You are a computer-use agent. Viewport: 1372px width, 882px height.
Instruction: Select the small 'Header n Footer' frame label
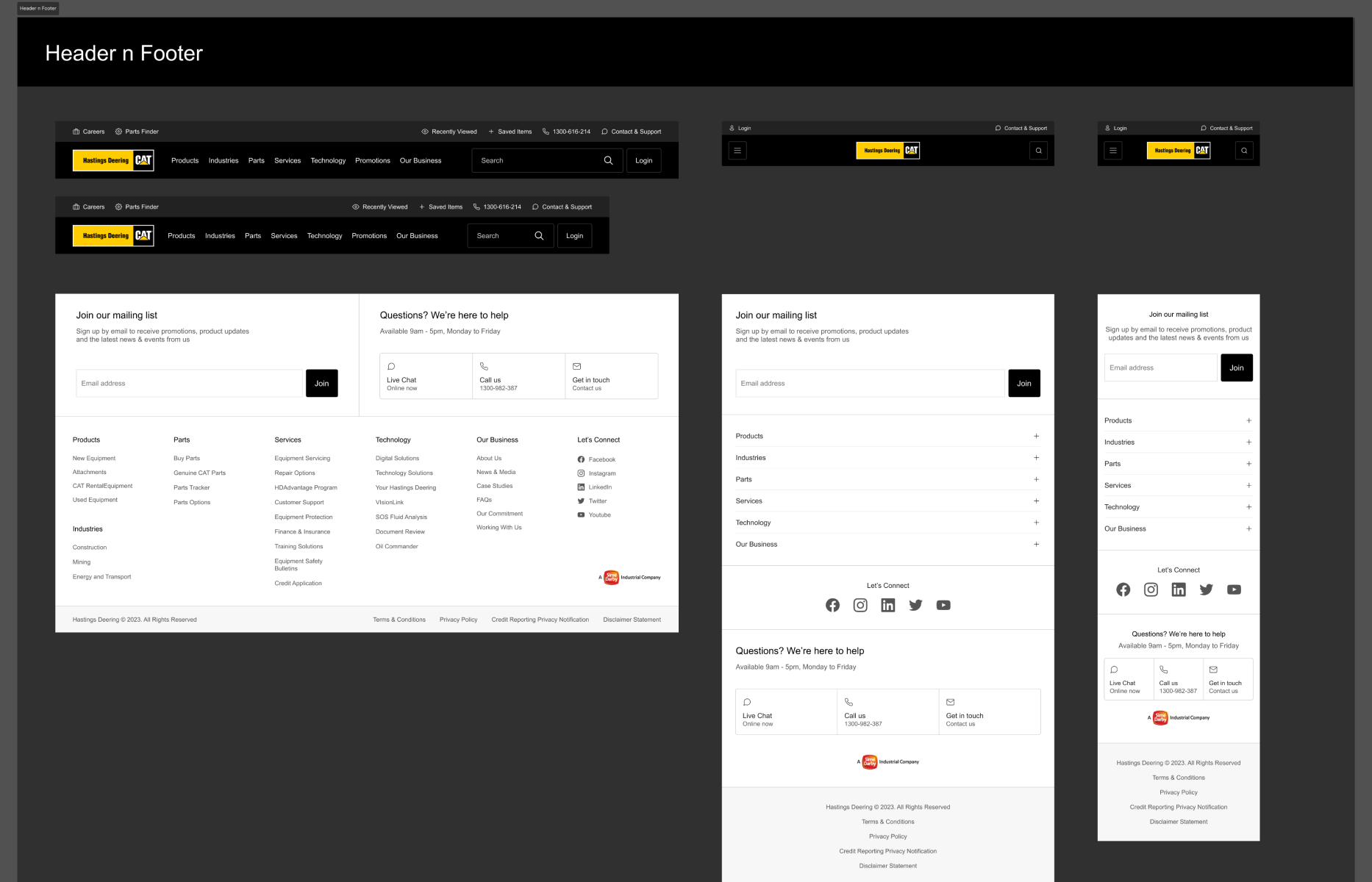tap(37, 8)
